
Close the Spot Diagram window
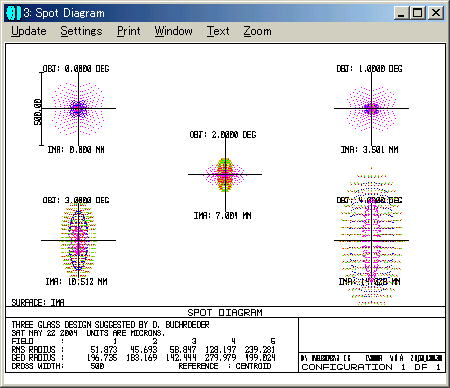435,13
